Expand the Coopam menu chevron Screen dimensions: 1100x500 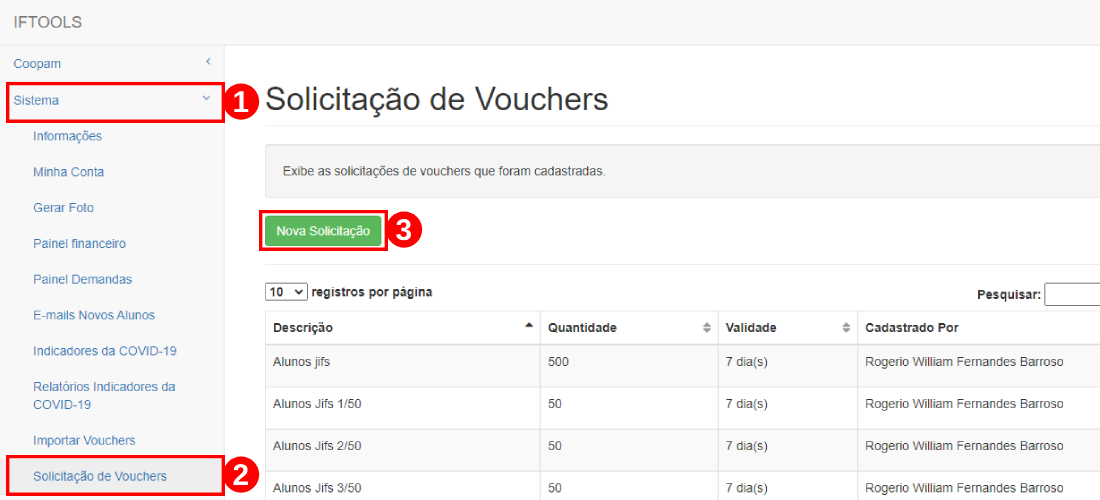coord(208,62)
